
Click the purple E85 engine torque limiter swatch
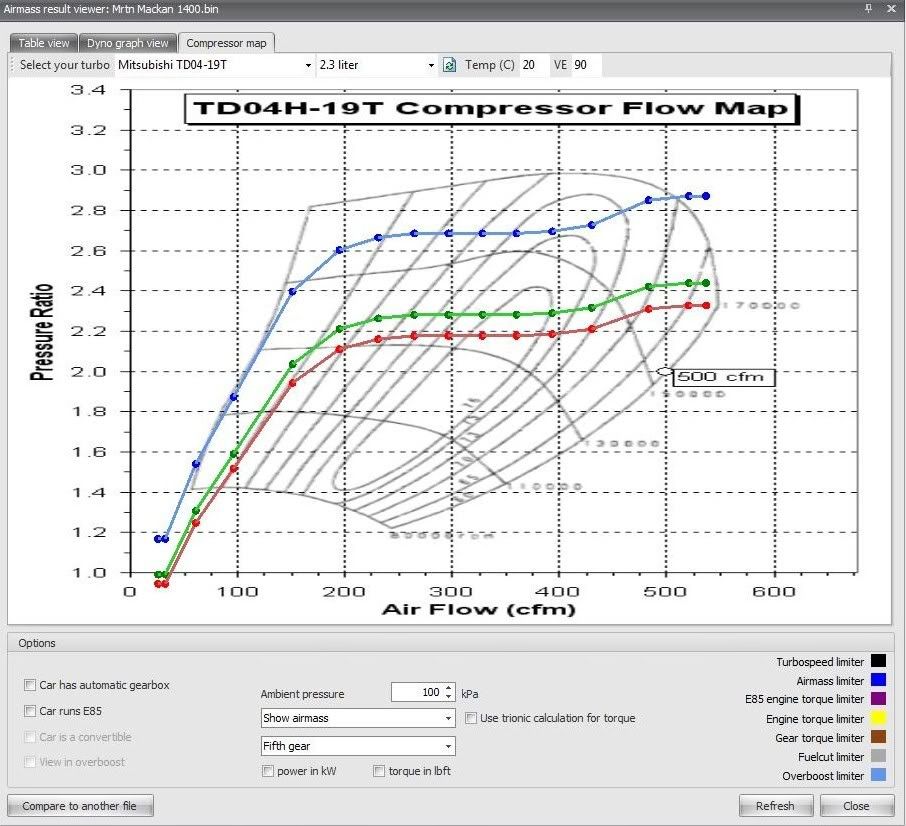pyautogui.click(x=879, y=699)
